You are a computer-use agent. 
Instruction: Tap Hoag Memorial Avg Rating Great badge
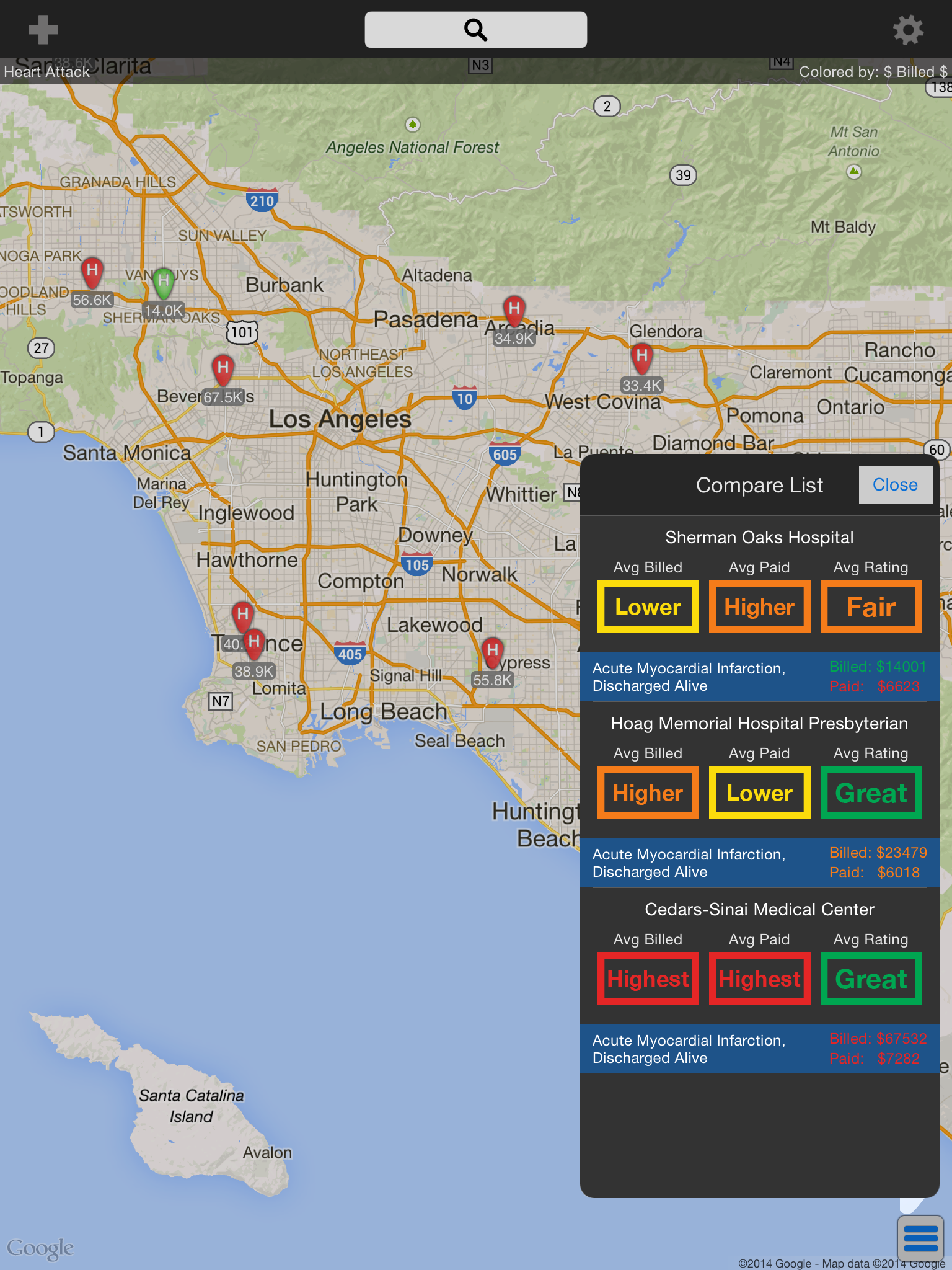pos(871,793)
